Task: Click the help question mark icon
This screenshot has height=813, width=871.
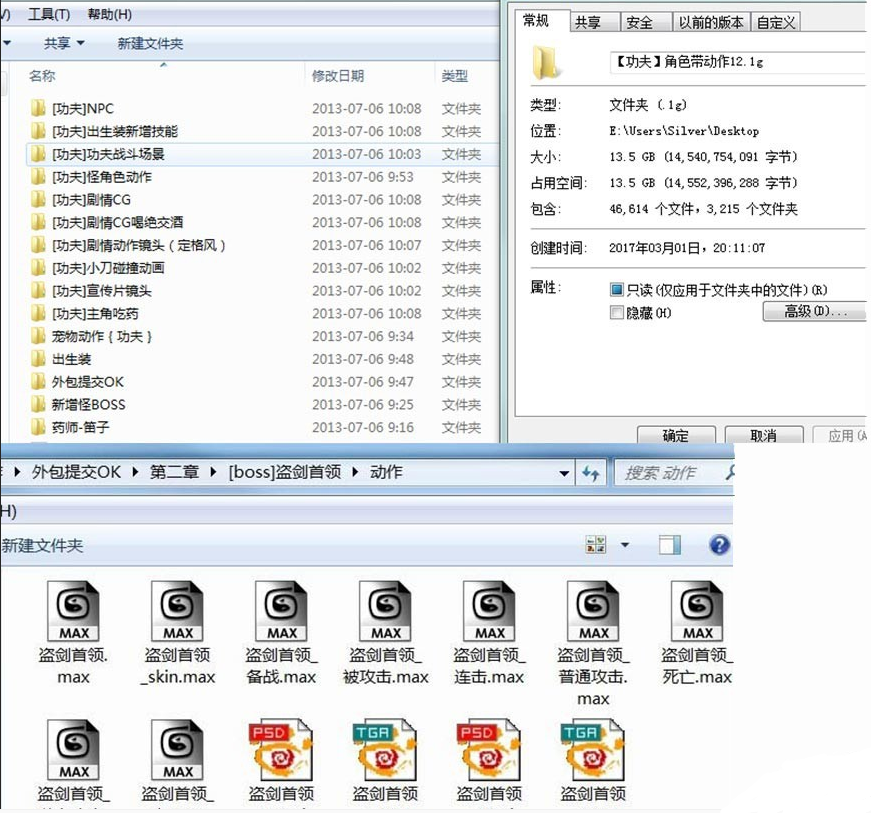Action: tap(719, 545)
